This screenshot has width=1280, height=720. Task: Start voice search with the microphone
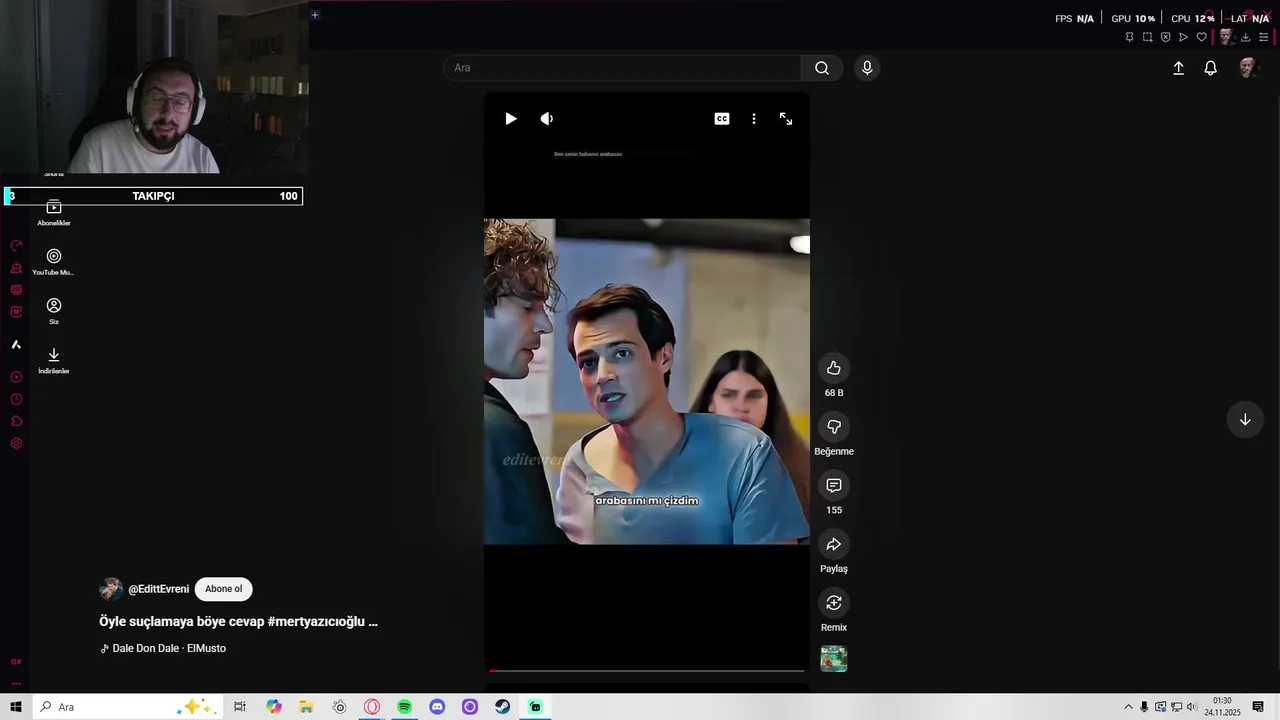[867, 68]
